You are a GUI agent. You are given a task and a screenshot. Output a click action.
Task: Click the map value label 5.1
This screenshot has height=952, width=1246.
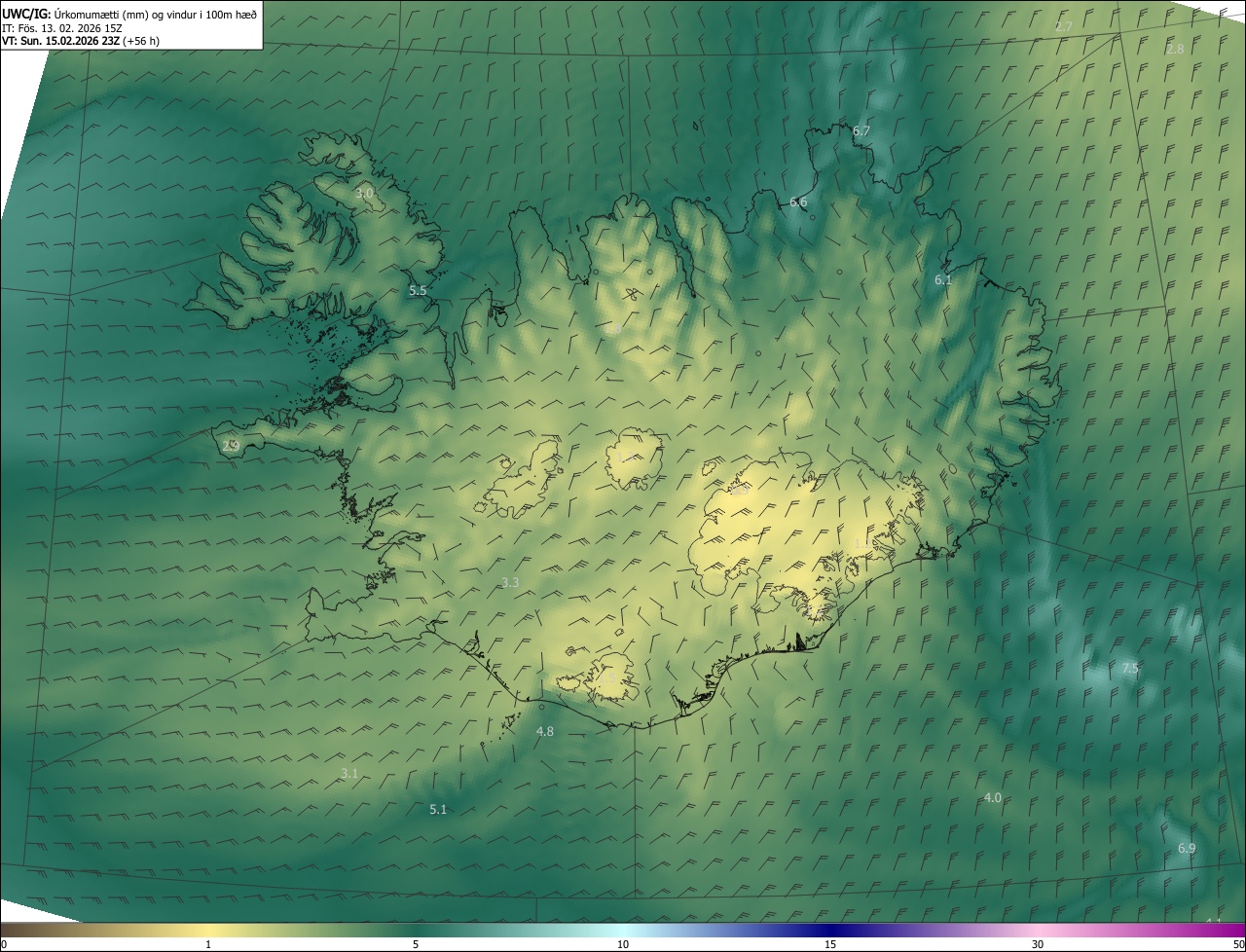pos(438,809)
